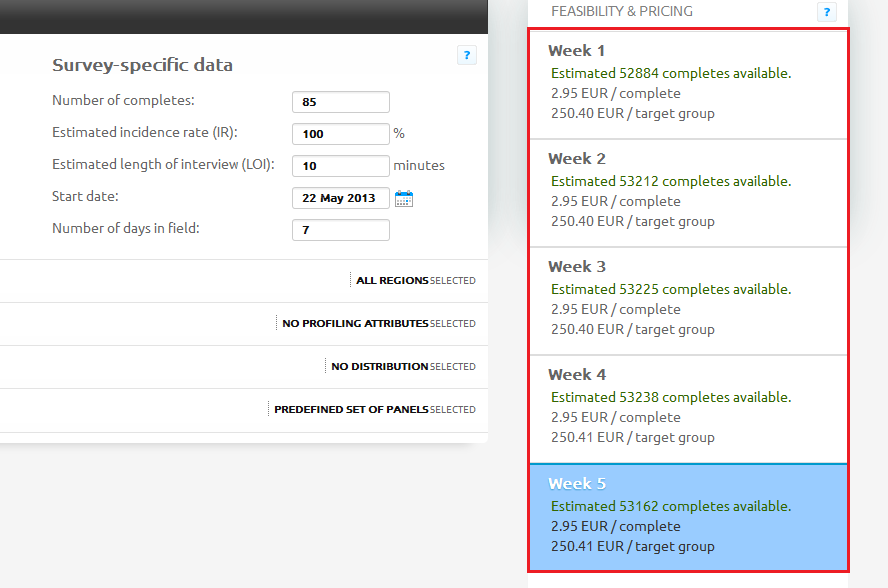Select the Number of days in field input
Screen dimensions: 888x588
[x=340, y=230]
